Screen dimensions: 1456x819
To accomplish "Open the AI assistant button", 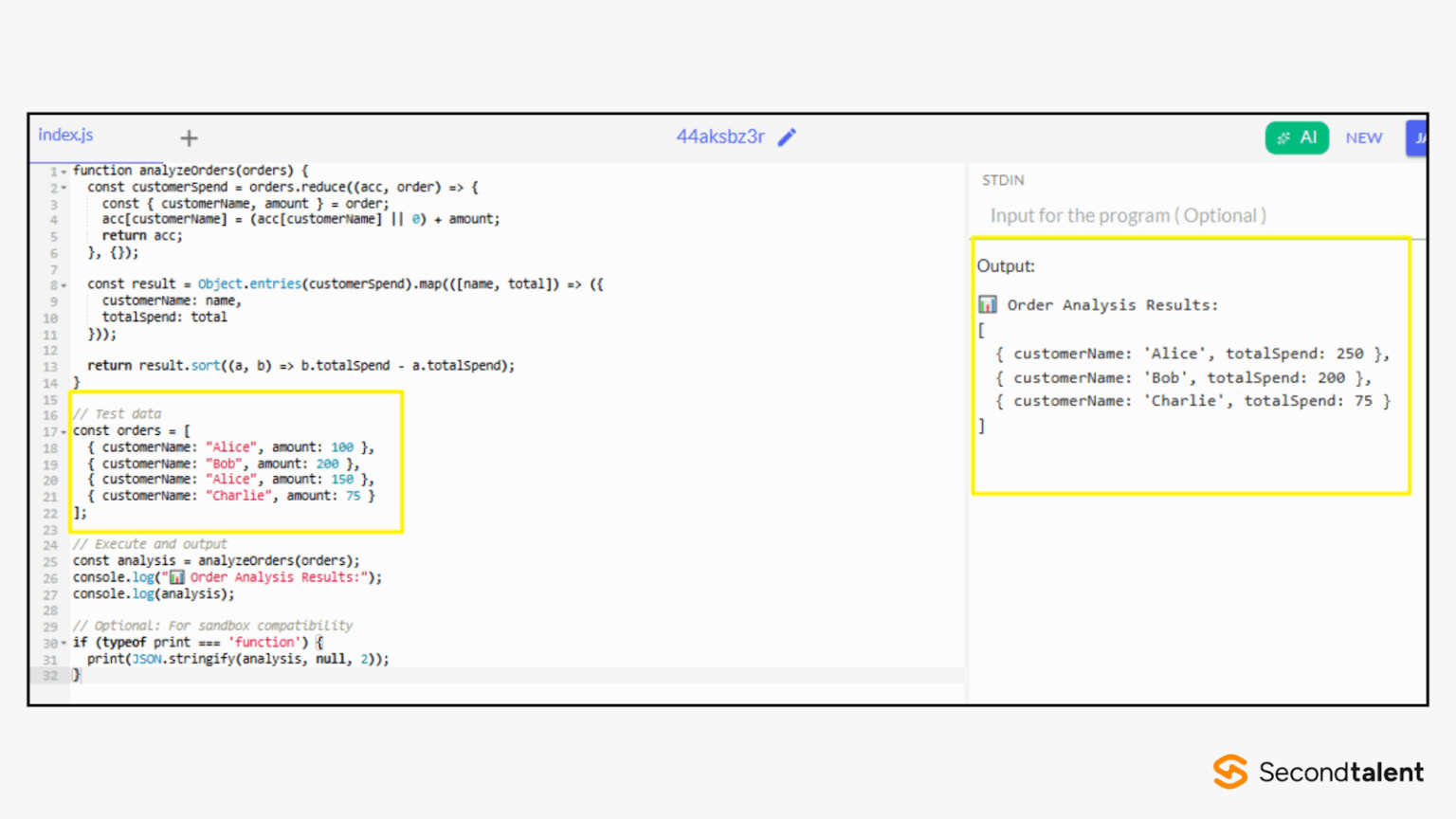I will click(x=1297, y=137).
